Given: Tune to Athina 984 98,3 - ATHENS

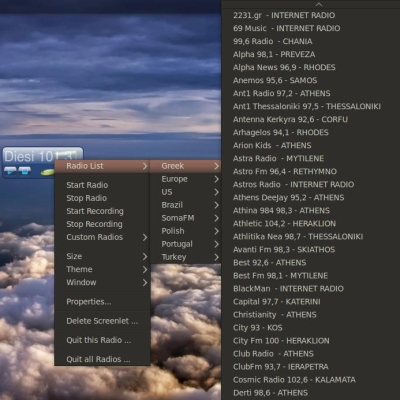Looking at the screenshot, I should [311, 210].
